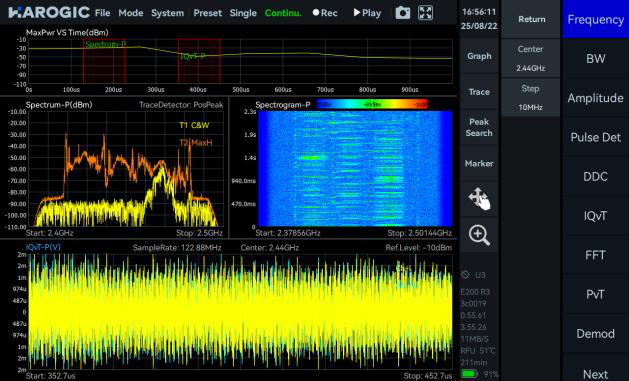Click the spectrum Start: 2.4GHz label

(49, 233)
